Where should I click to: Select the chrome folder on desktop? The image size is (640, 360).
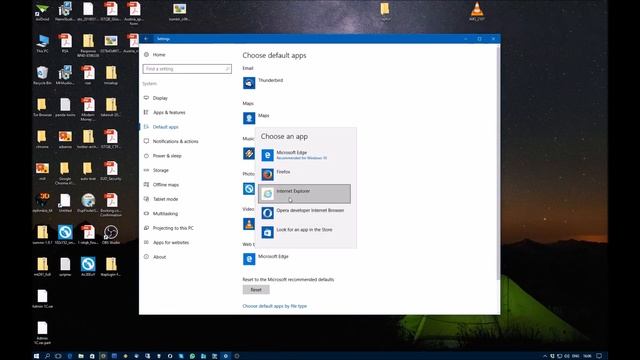[42, 139]
